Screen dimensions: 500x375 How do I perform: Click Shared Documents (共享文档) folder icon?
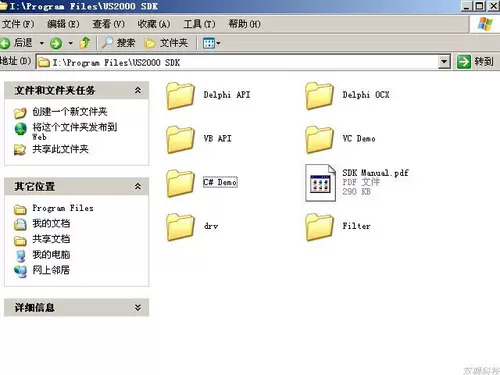tap(20, 240)
